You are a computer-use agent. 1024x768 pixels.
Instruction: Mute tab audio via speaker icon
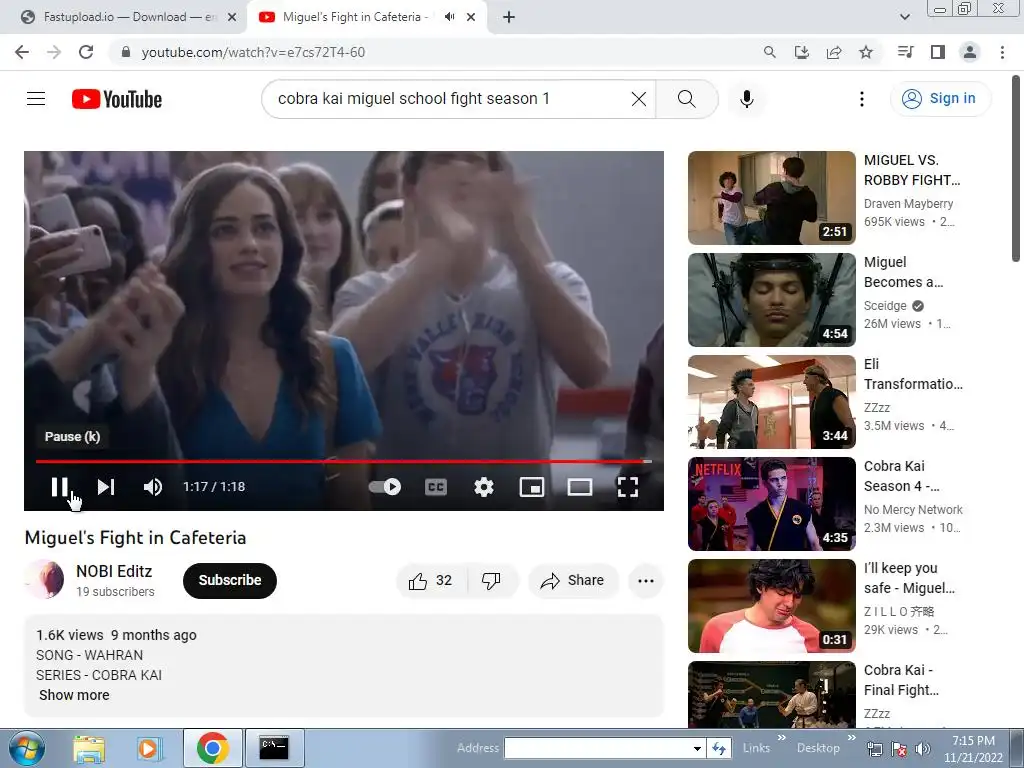tap(449, 17)
